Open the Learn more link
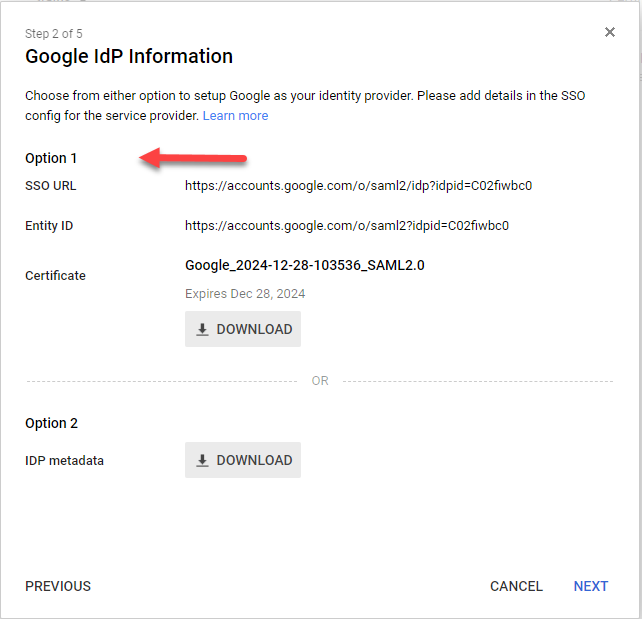642x619 pixels. (x=235, y=116)
